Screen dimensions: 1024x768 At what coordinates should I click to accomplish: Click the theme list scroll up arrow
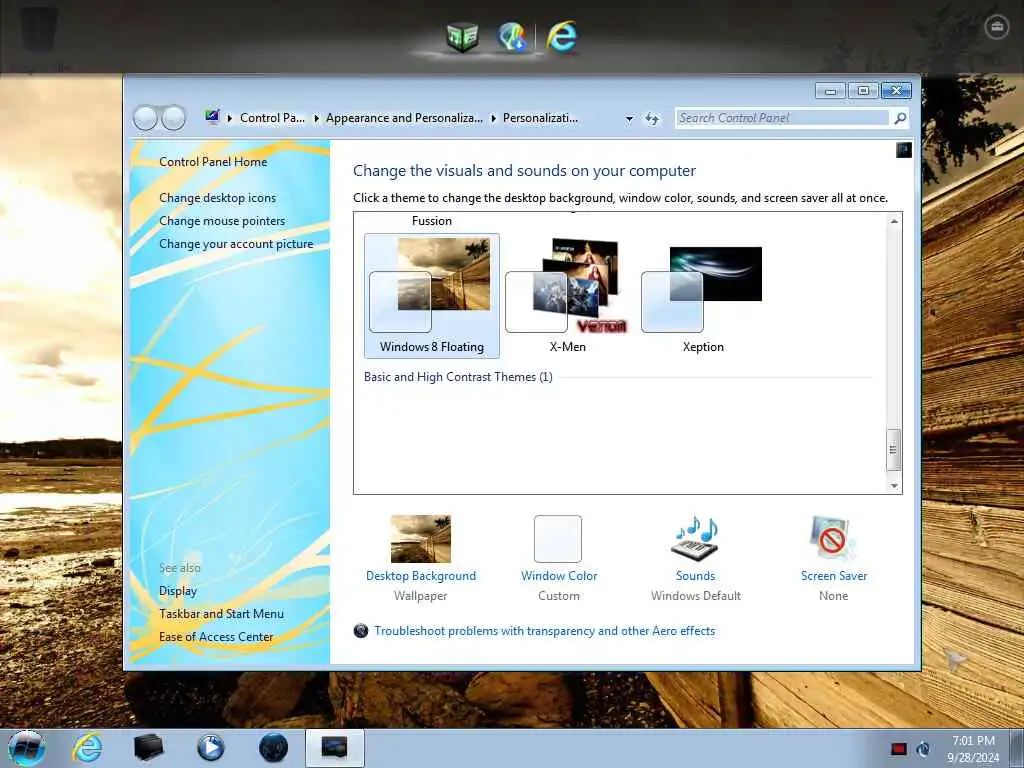pyautogui.click(x=894, y=221)
